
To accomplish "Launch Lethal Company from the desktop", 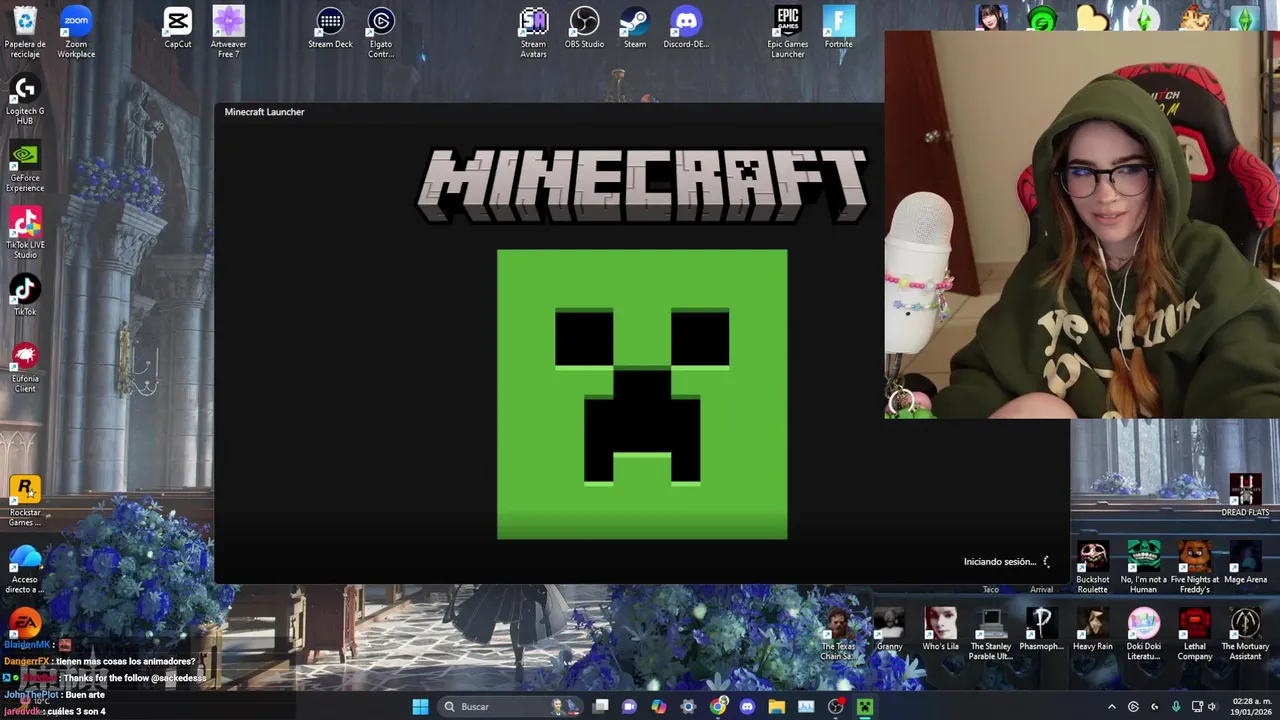I will point(1194,633).
